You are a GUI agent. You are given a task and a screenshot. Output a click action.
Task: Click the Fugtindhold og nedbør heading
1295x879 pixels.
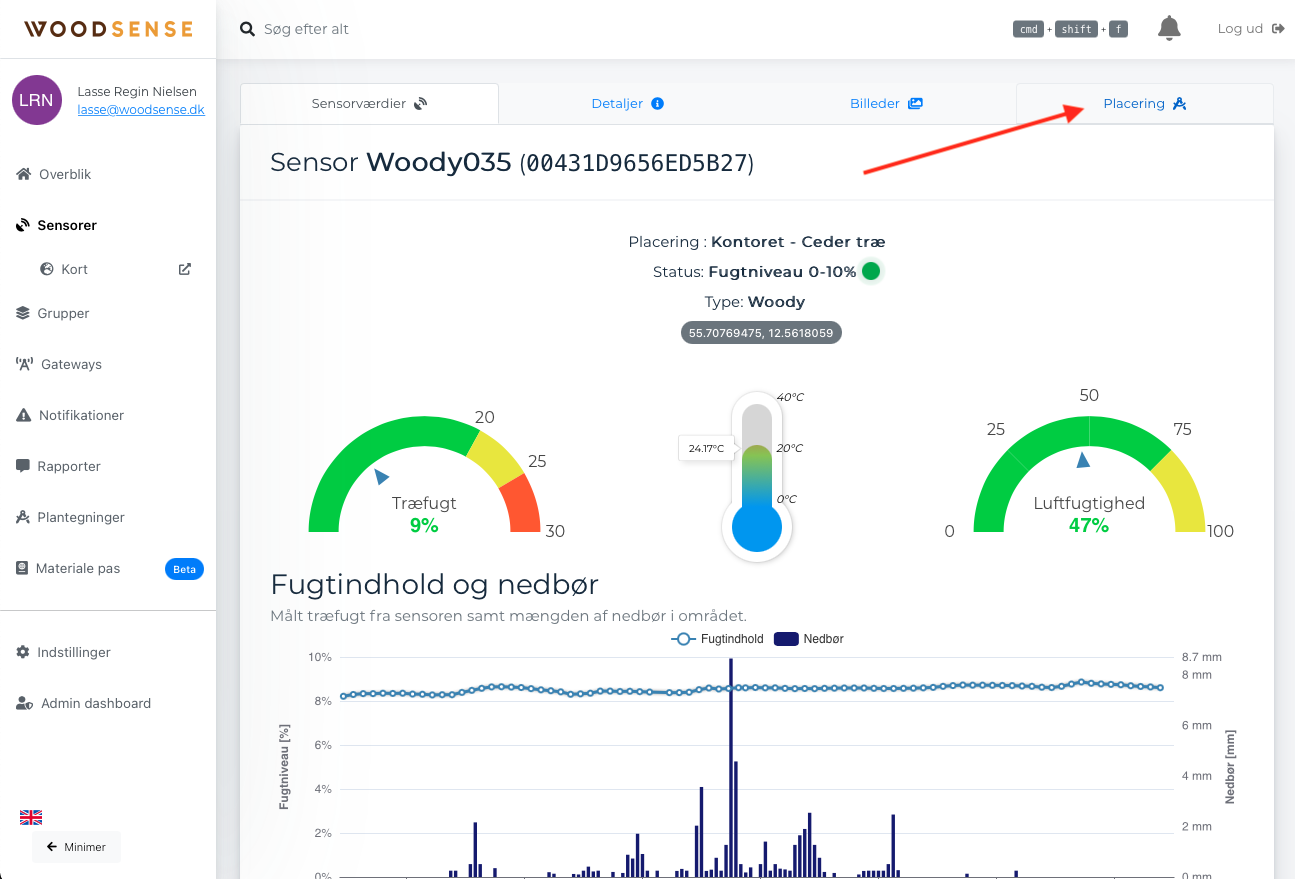tap(434, 583)
